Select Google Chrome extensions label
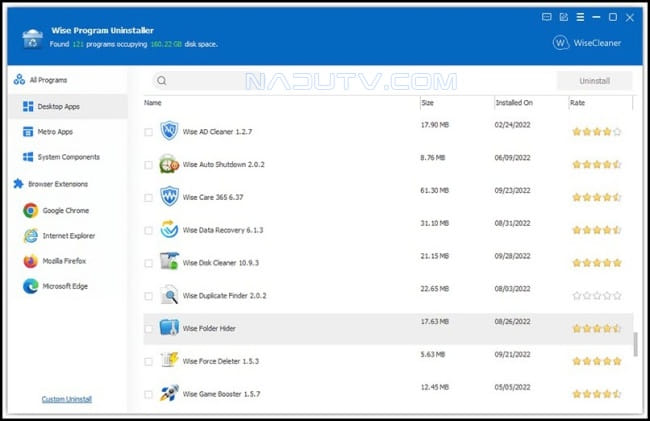This screenshot has height=421, width=650. [65, 210]
